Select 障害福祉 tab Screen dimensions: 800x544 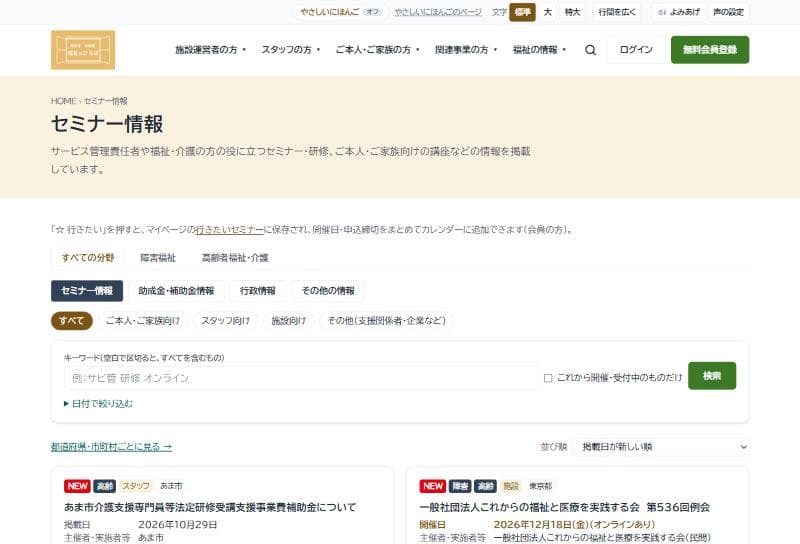pos(158,258)
